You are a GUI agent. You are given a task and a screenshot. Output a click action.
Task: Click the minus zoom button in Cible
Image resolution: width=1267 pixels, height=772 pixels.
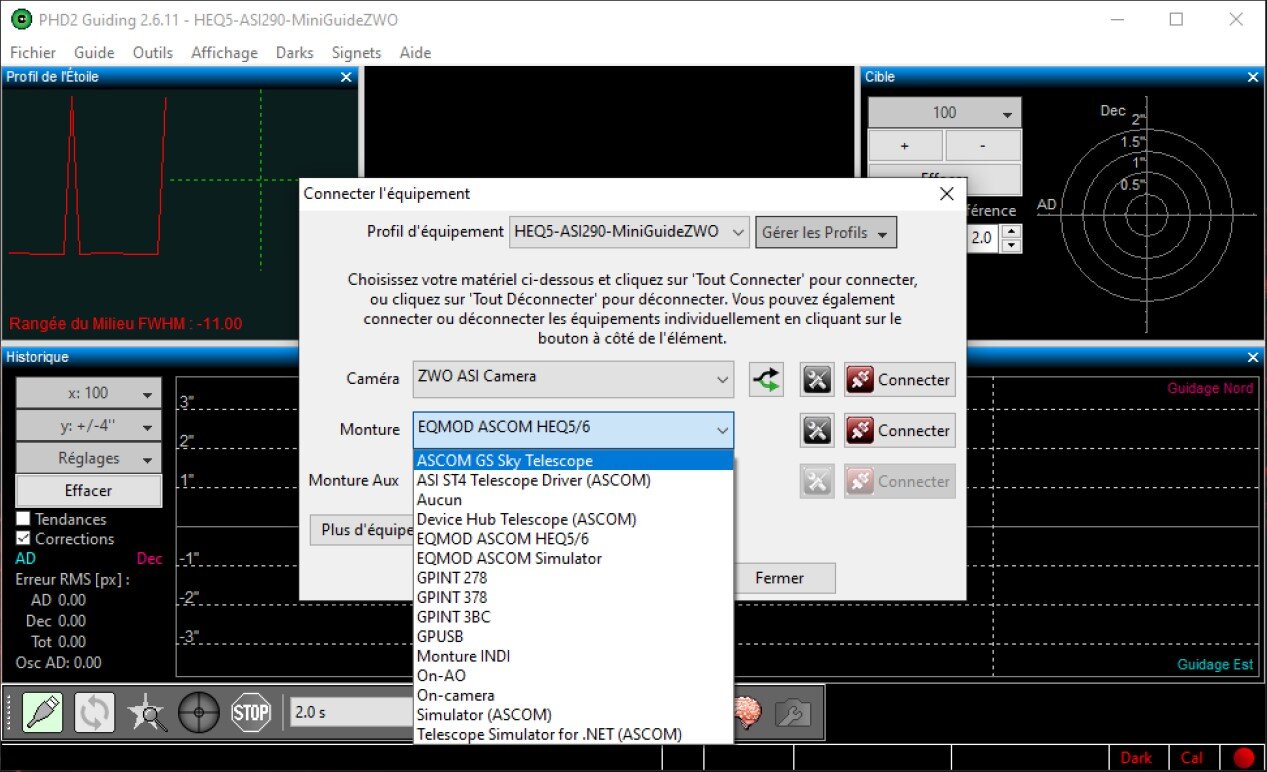coord(983,145)
